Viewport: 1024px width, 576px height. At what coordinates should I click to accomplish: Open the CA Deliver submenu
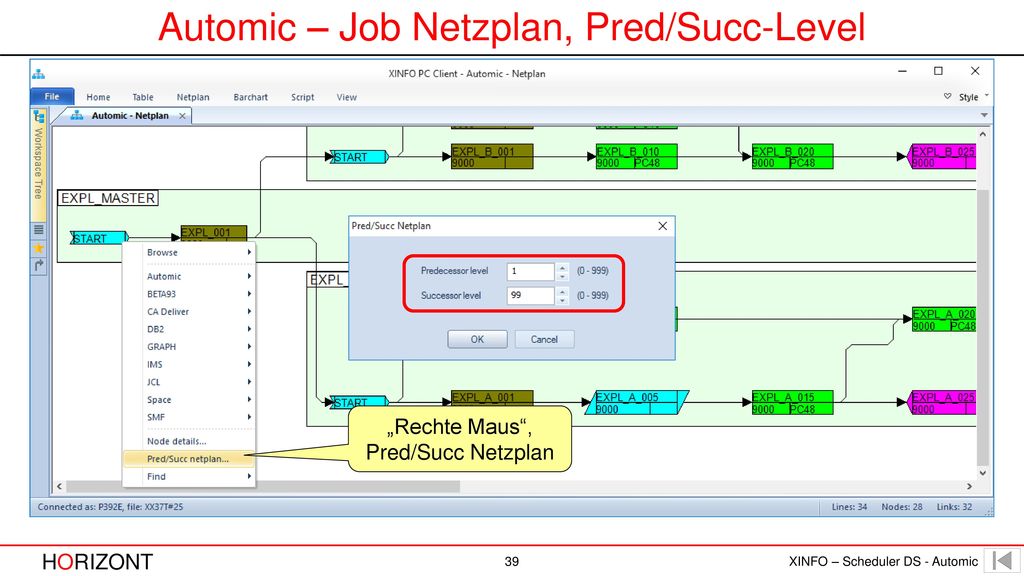[189, 312]
